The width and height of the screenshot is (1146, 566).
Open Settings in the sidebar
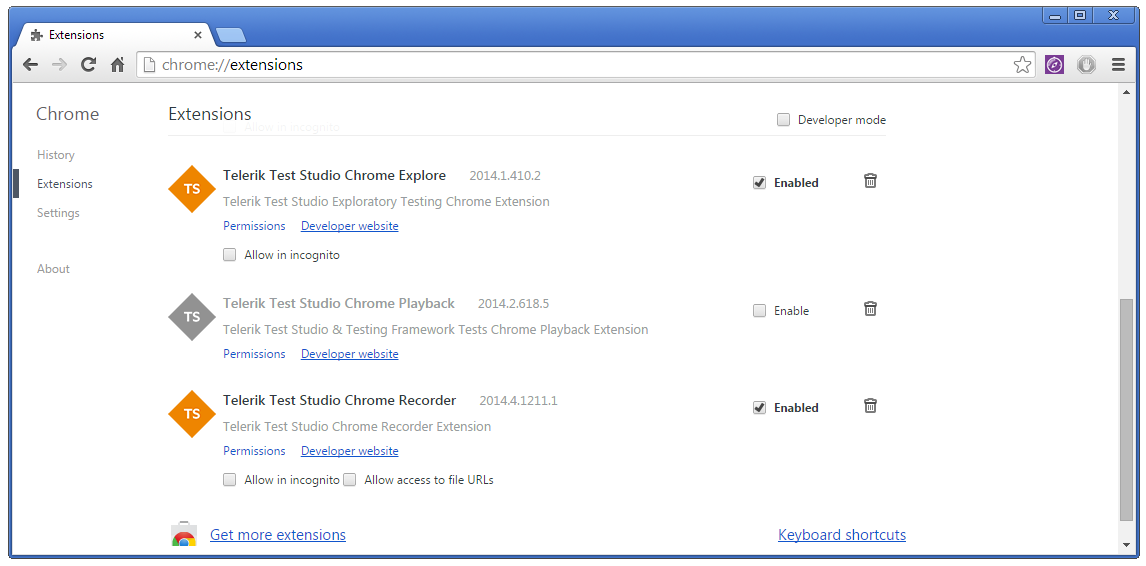[x=58, y=214]
